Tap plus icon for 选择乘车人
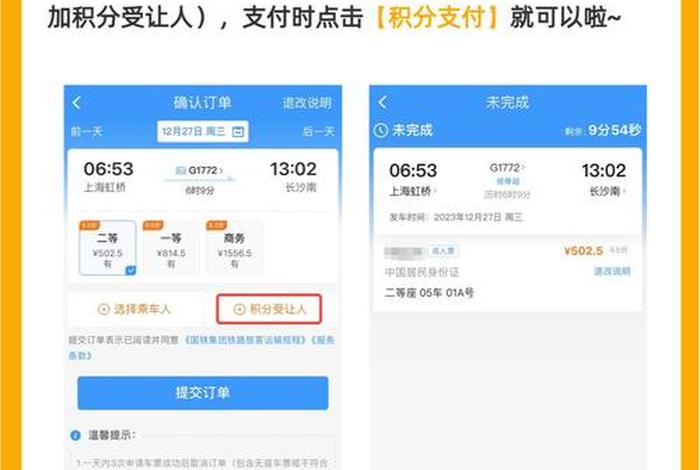Image resolution: width=700 pixels, height=470 pixels. 104,309
